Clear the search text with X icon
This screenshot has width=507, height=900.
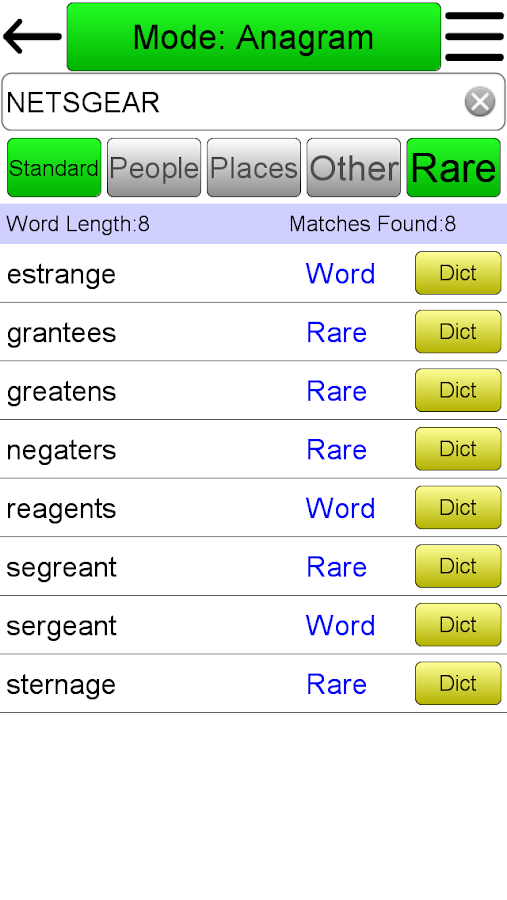479,102
